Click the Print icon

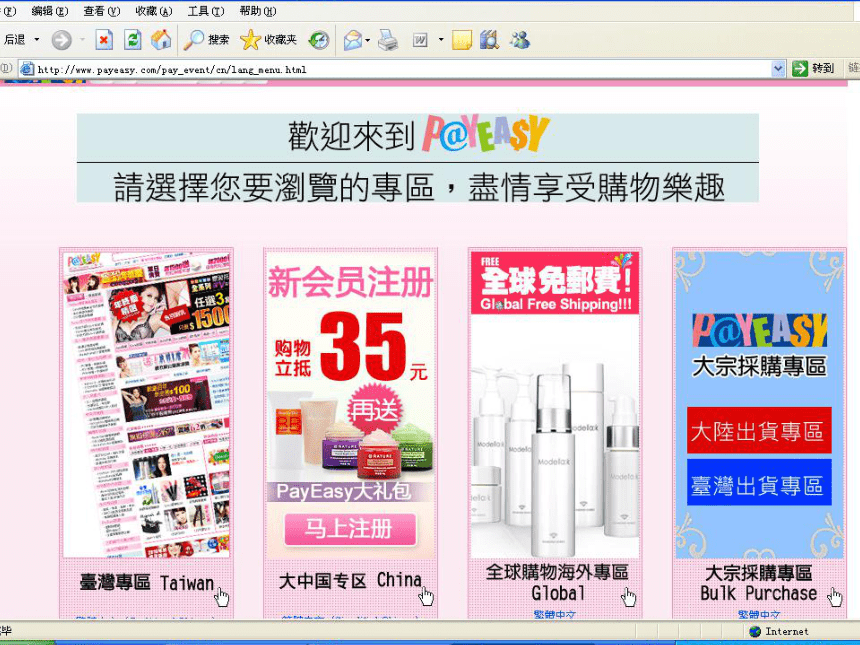(x=388, y=40)
